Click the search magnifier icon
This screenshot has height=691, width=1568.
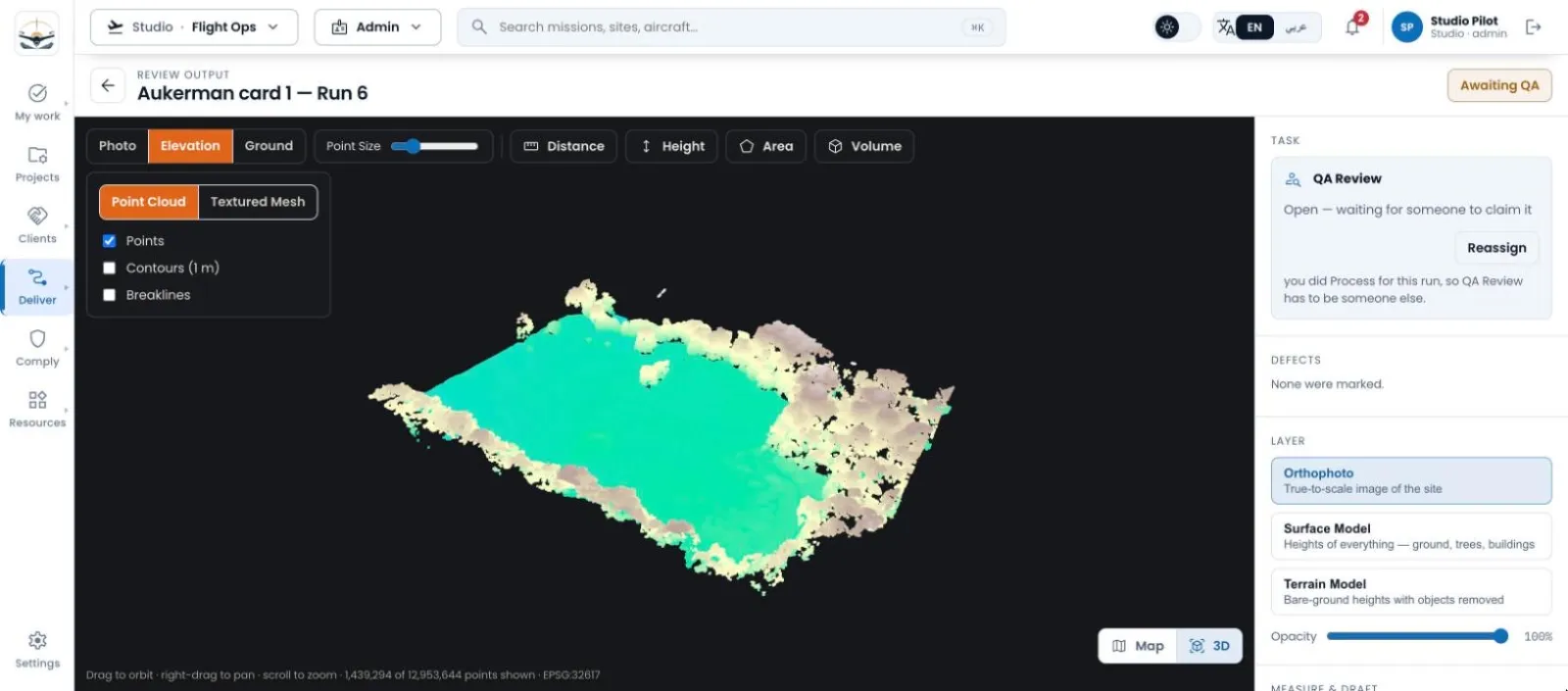click(479, 26)
